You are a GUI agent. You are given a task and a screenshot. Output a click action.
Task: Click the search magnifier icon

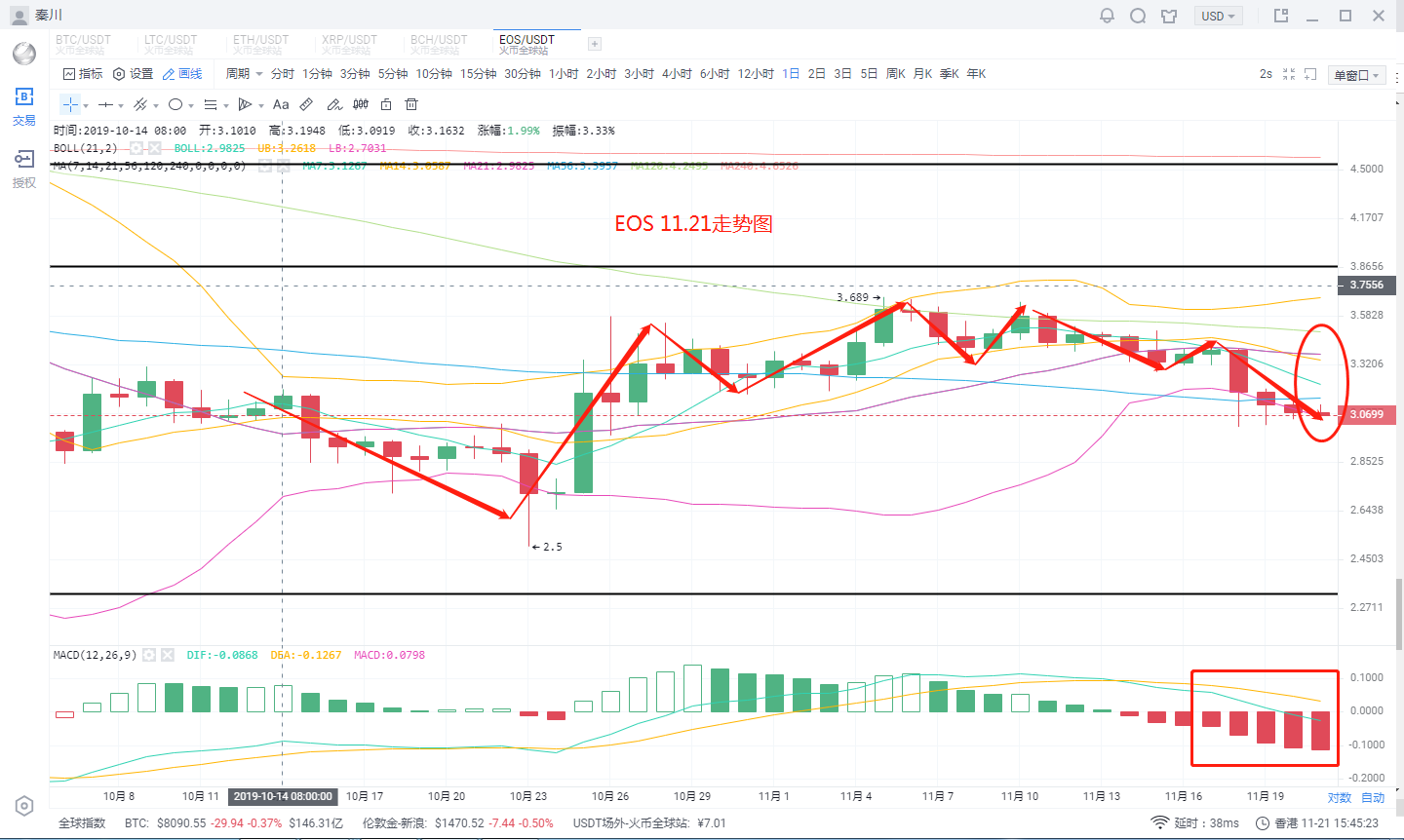click(1138, 16)
